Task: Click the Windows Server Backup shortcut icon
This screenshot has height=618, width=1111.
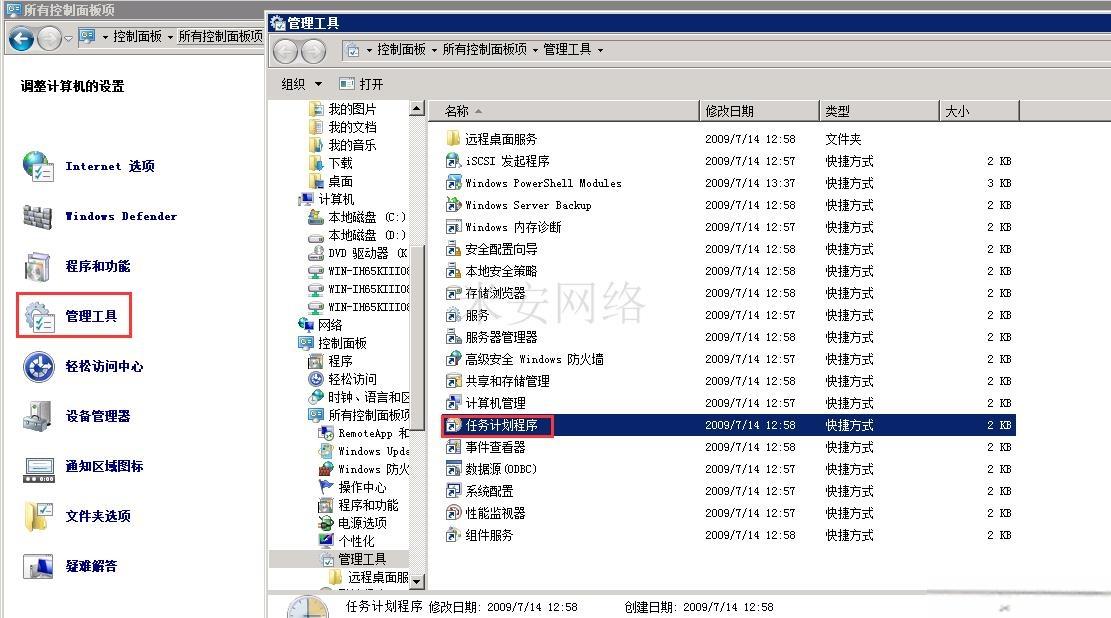Action: pos(453,205)
